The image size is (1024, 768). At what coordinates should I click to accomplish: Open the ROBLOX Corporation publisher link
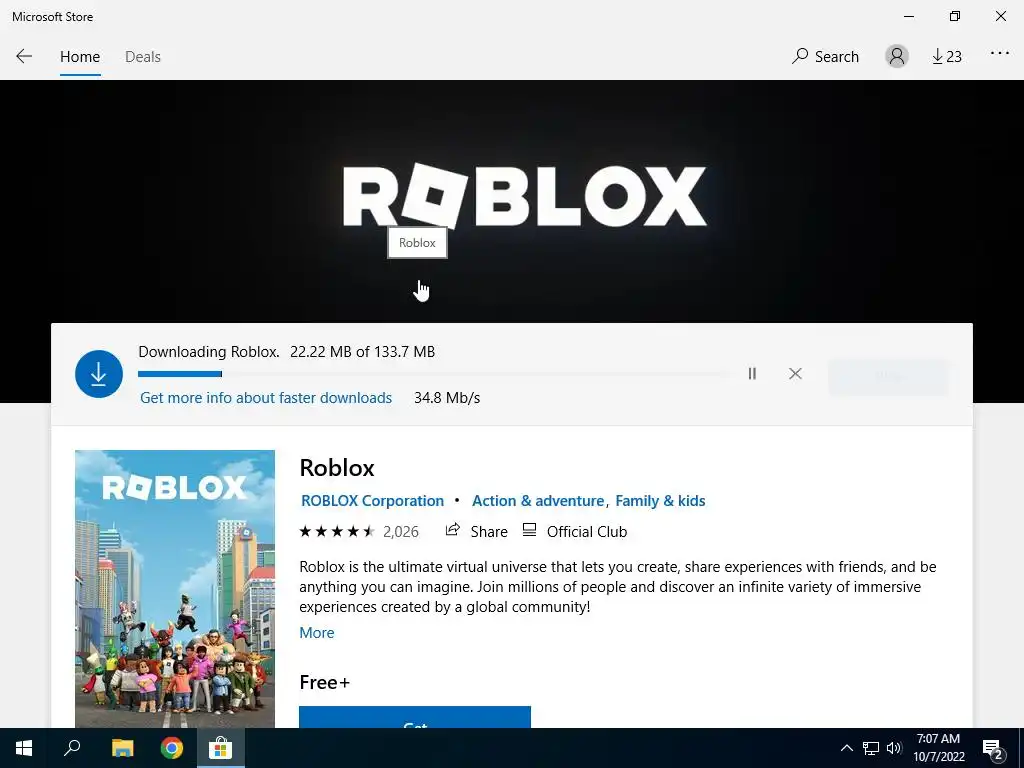click(x=372, y=501)
